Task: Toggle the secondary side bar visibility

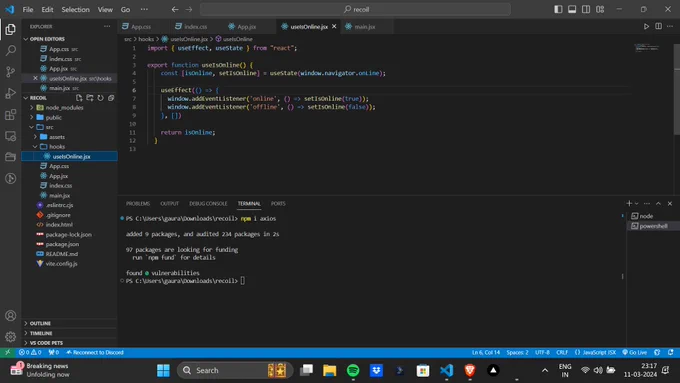Action: [x=586, y=9]
